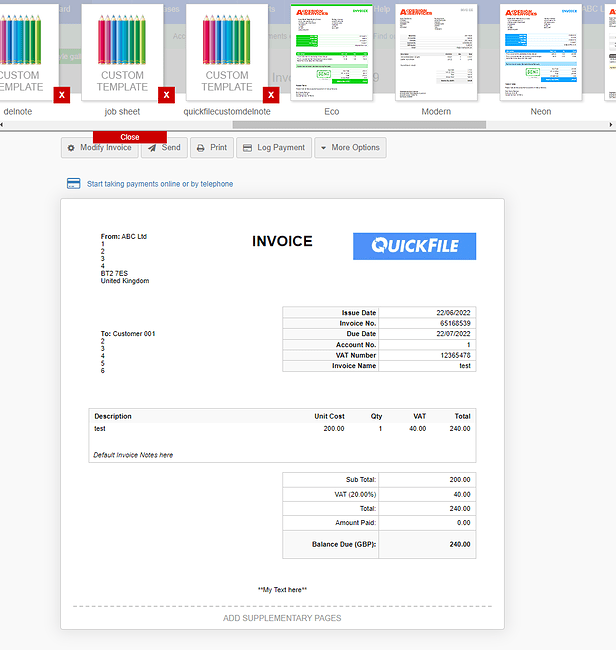This screenshot has height=650, width=616.
Task: Select the job sheet template thumbnail
Action: 122,52
